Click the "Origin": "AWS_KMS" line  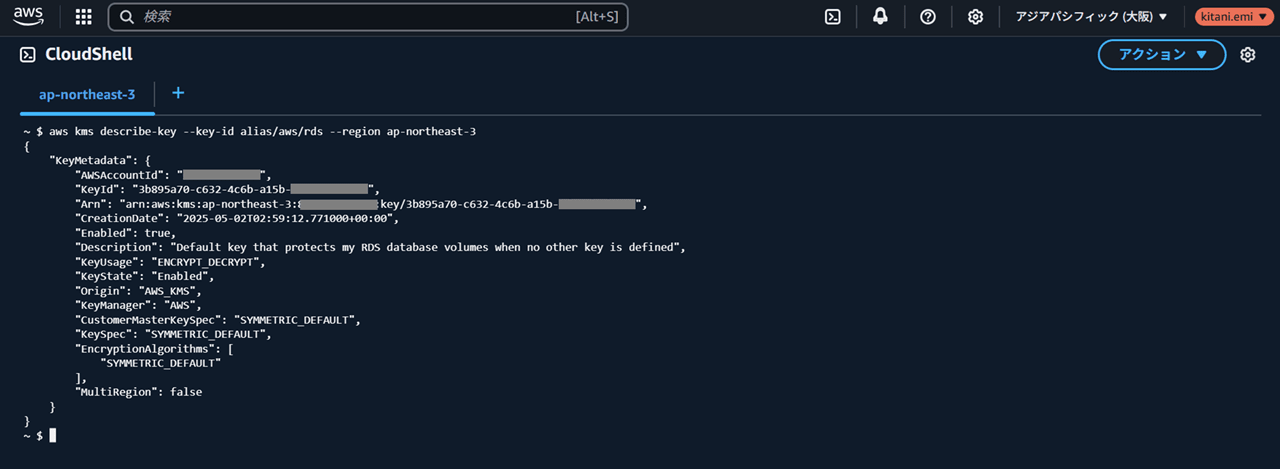139,291
